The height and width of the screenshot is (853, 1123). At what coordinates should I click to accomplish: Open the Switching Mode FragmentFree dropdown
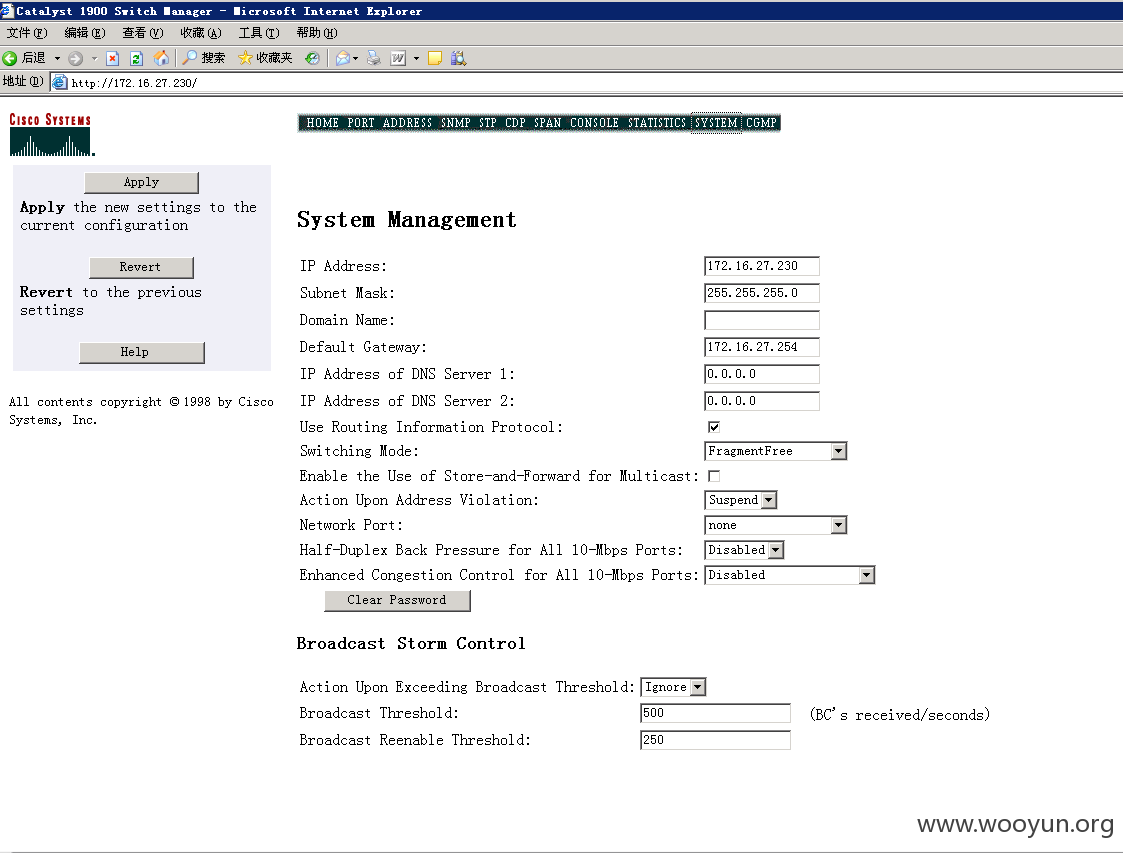[776, 451]
